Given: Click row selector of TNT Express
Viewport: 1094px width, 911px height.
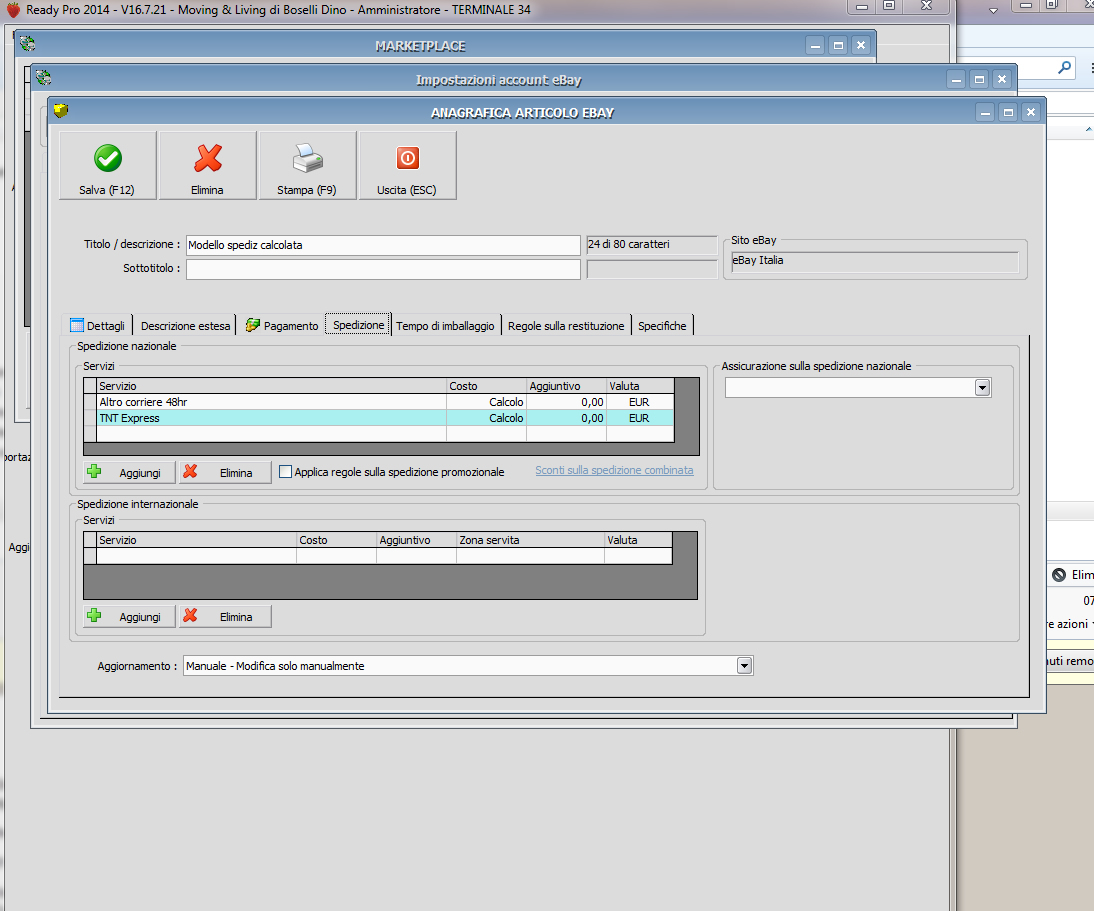Looking at the screenshot, I should click(90, 418).
